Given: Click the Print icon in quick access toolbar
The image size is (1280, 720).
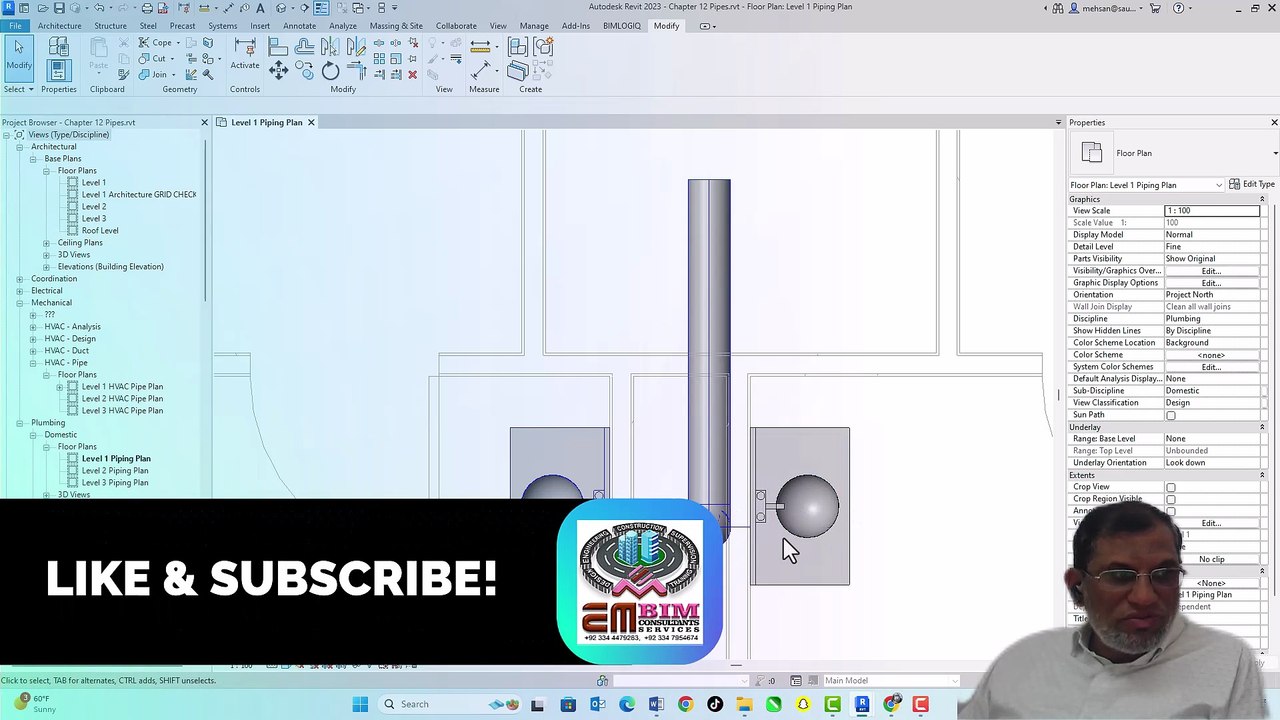Looking at the screenshot, I should point(147,8).
